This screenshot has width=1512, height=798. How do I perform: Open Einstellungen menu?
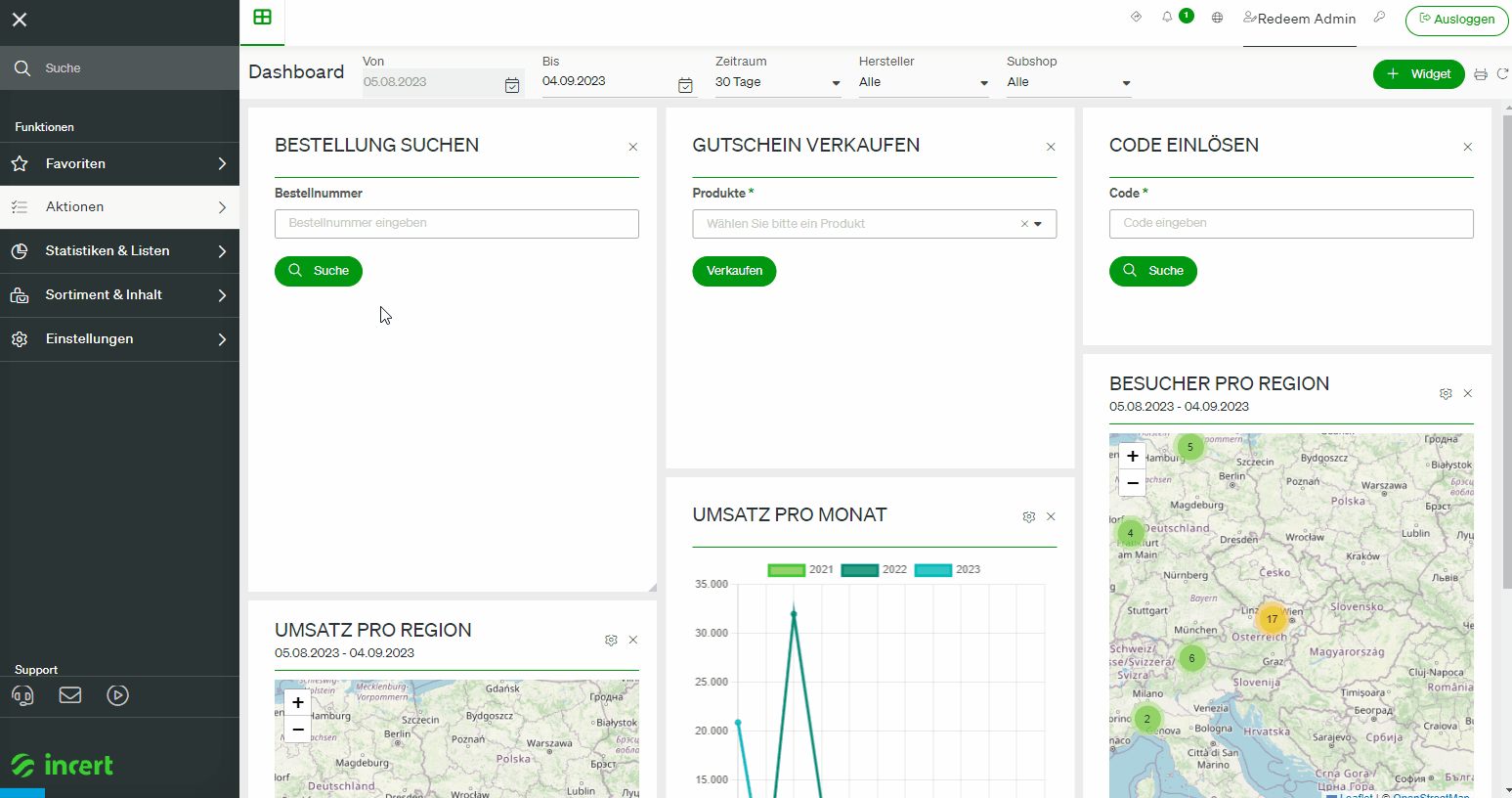pos(119,339)
